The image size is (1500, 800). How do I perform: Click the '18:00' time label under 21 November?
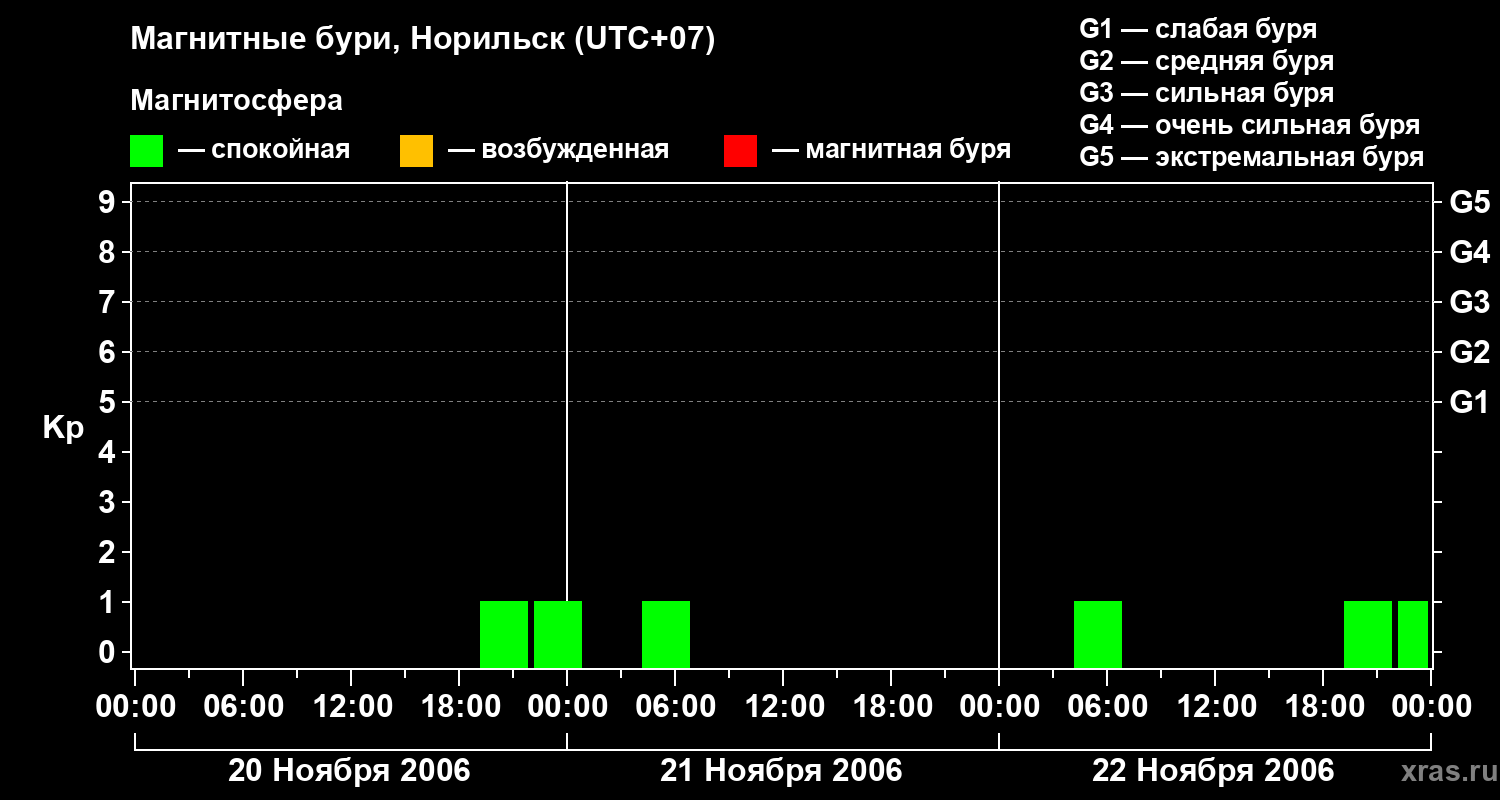click(x=891, y=707)
